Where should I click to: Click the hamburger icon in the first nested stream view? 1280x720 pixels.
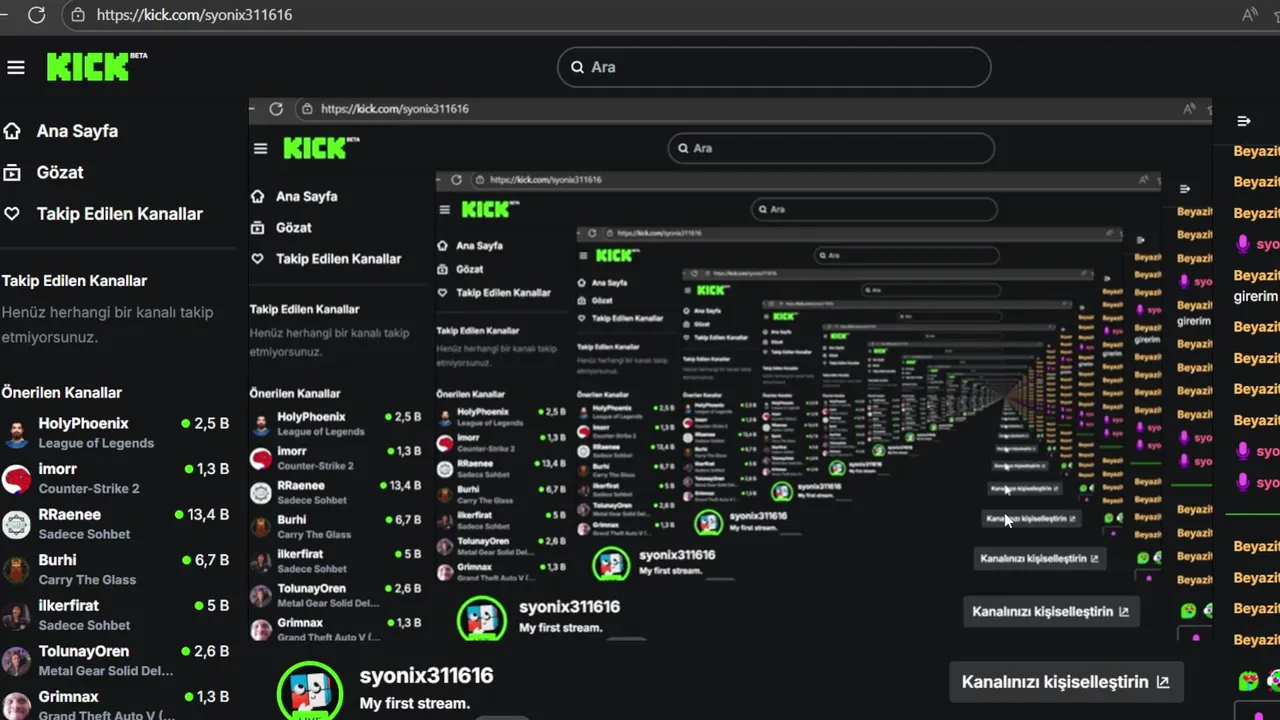coord(261,148)
